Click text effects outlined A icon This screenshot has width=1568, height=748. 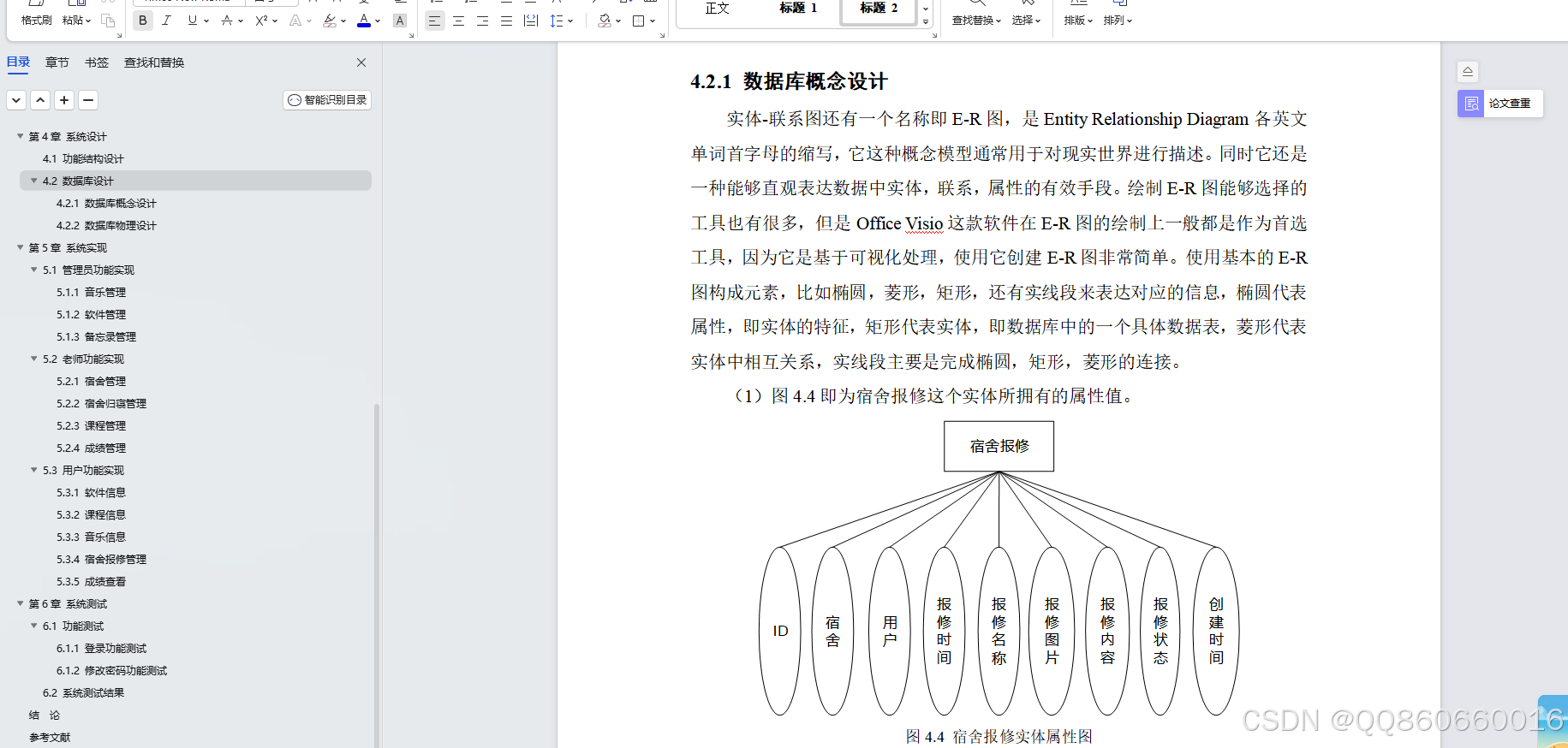click(295, 21)
